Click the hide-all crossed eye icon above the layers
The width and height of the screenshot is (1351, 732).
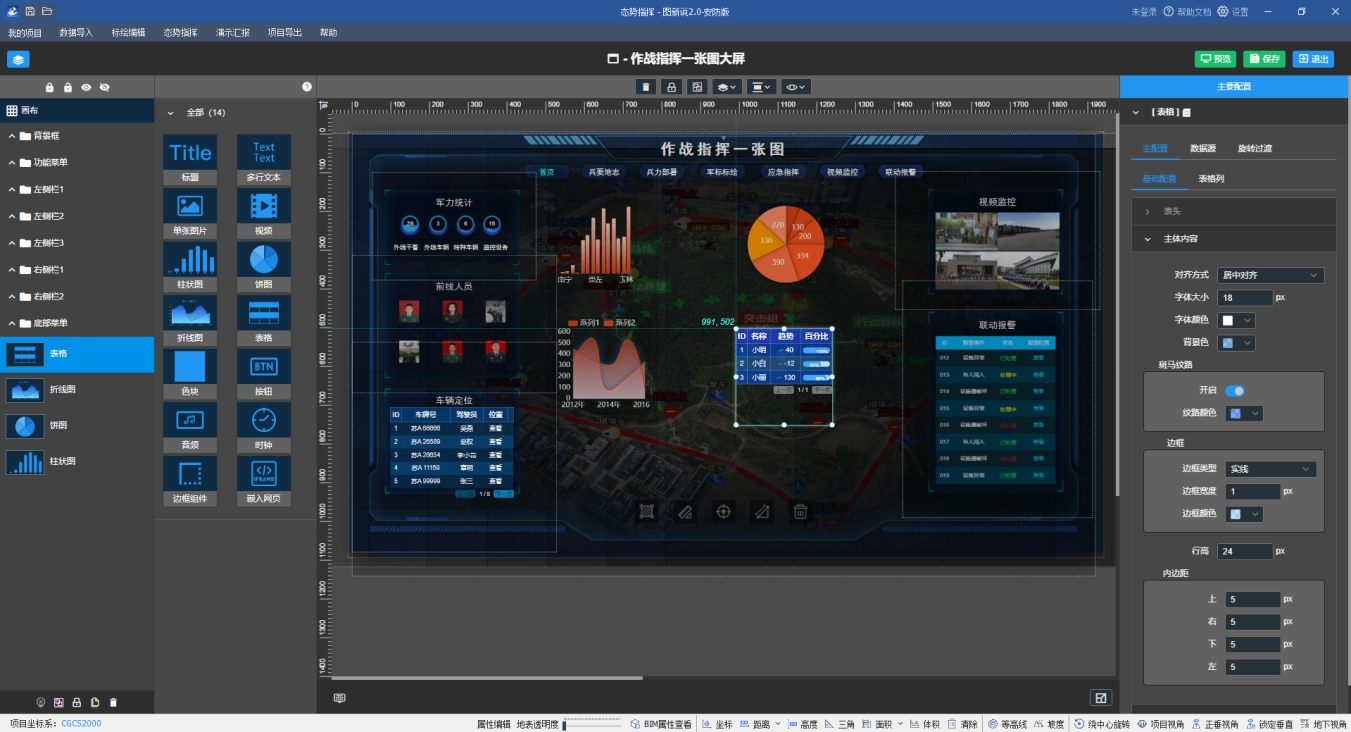pyautogui.click(x=104, y=87)
